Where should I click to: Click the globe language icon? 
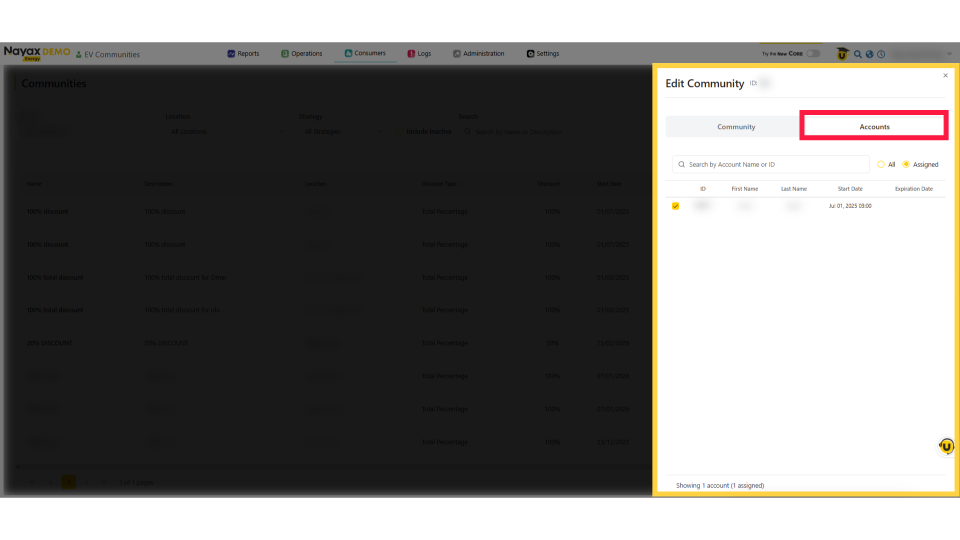[869, 54]
